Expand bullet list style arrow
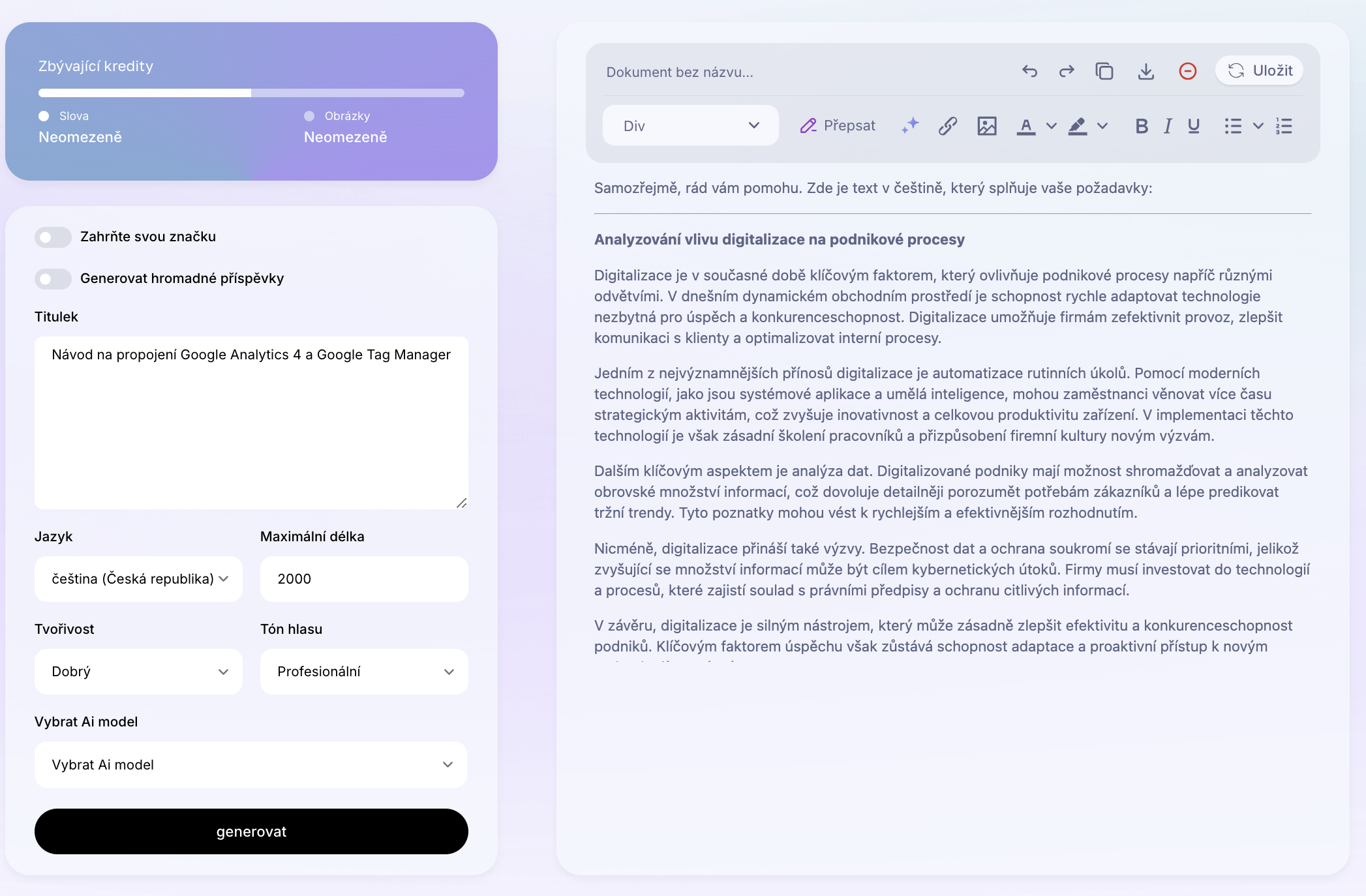 click(x=1258, y=126)
